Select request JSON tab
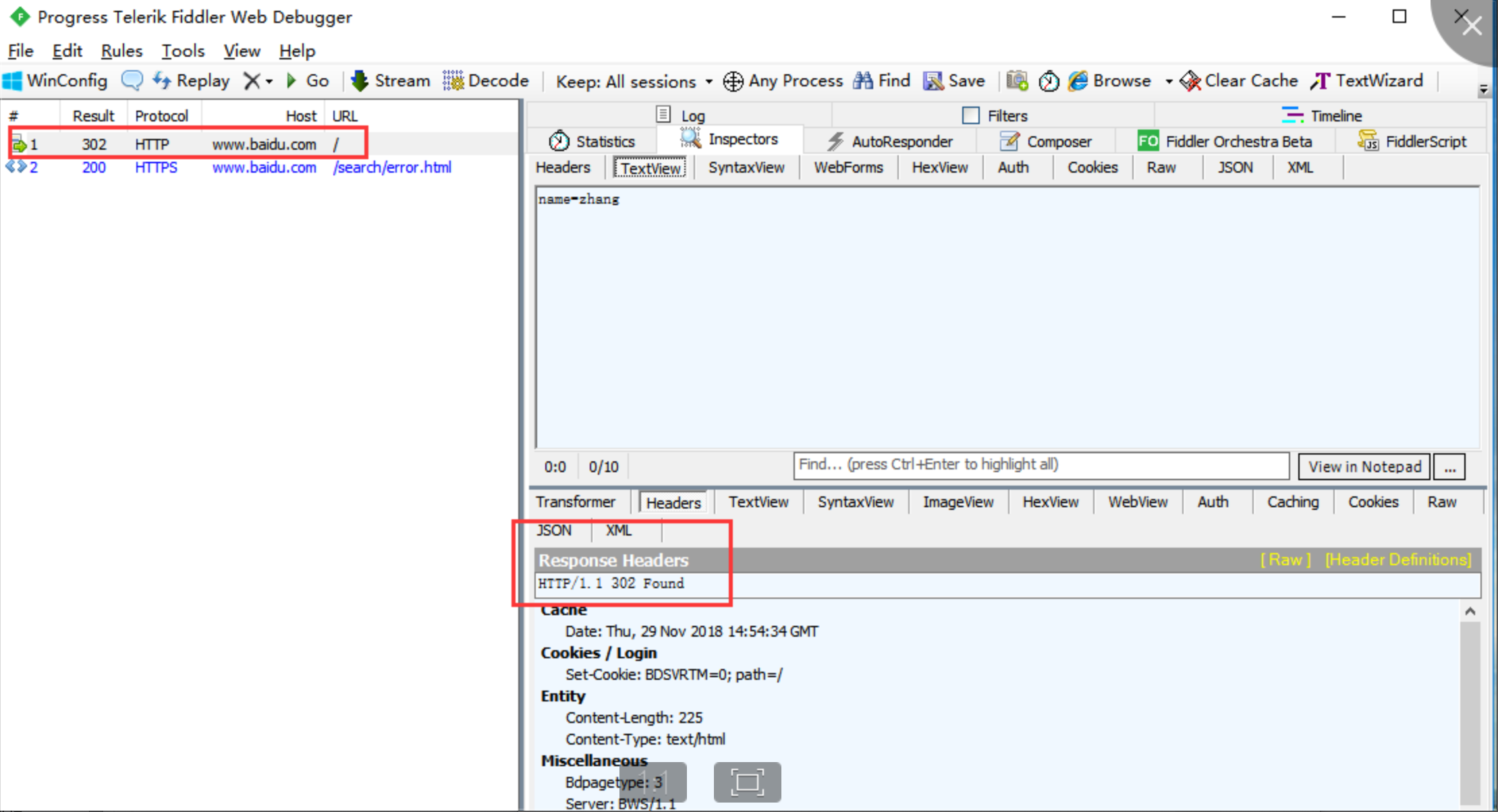This screenshot has width=1498, height=812. pos(1235,167)
